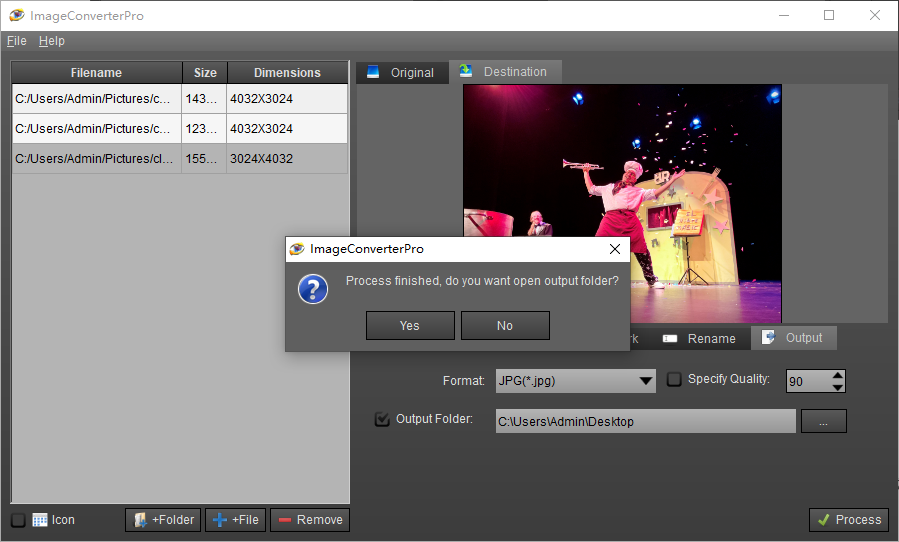Click the grid Icon view icon
Screen dimensions: 899x542
click(40, 520)
